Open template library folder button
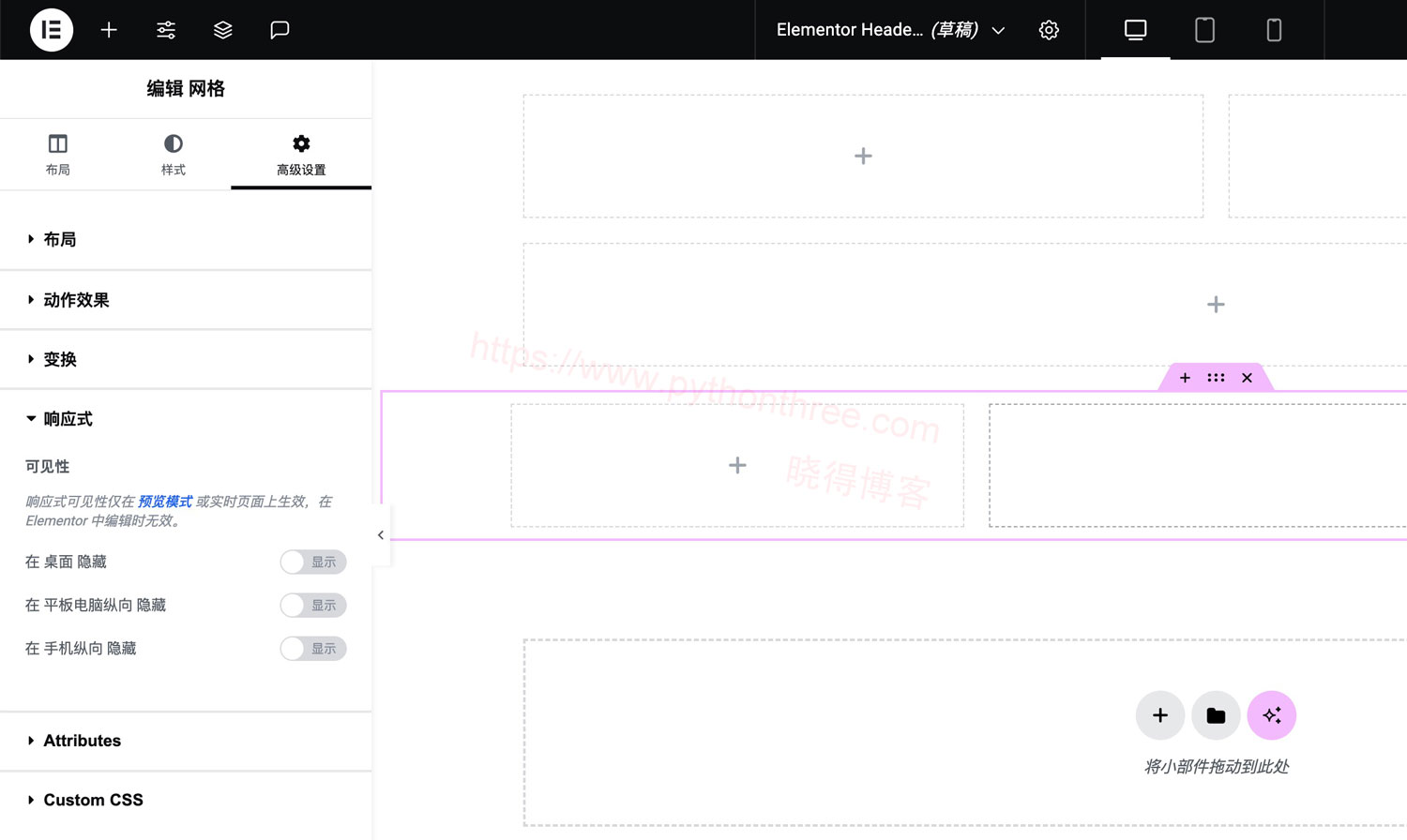Screen dimensions: 1407x840 pos(1216,715)
